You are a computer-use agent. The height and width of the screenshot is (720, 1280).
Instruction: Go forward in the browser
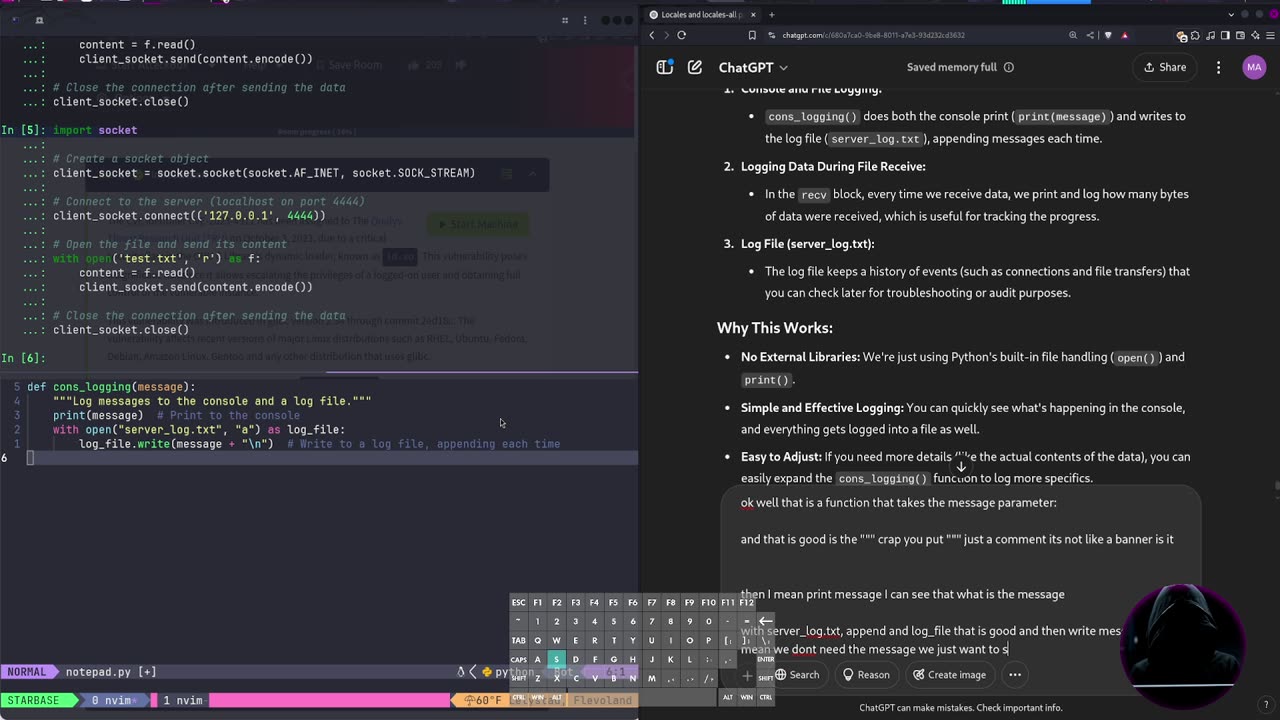(x=666, y=35)
